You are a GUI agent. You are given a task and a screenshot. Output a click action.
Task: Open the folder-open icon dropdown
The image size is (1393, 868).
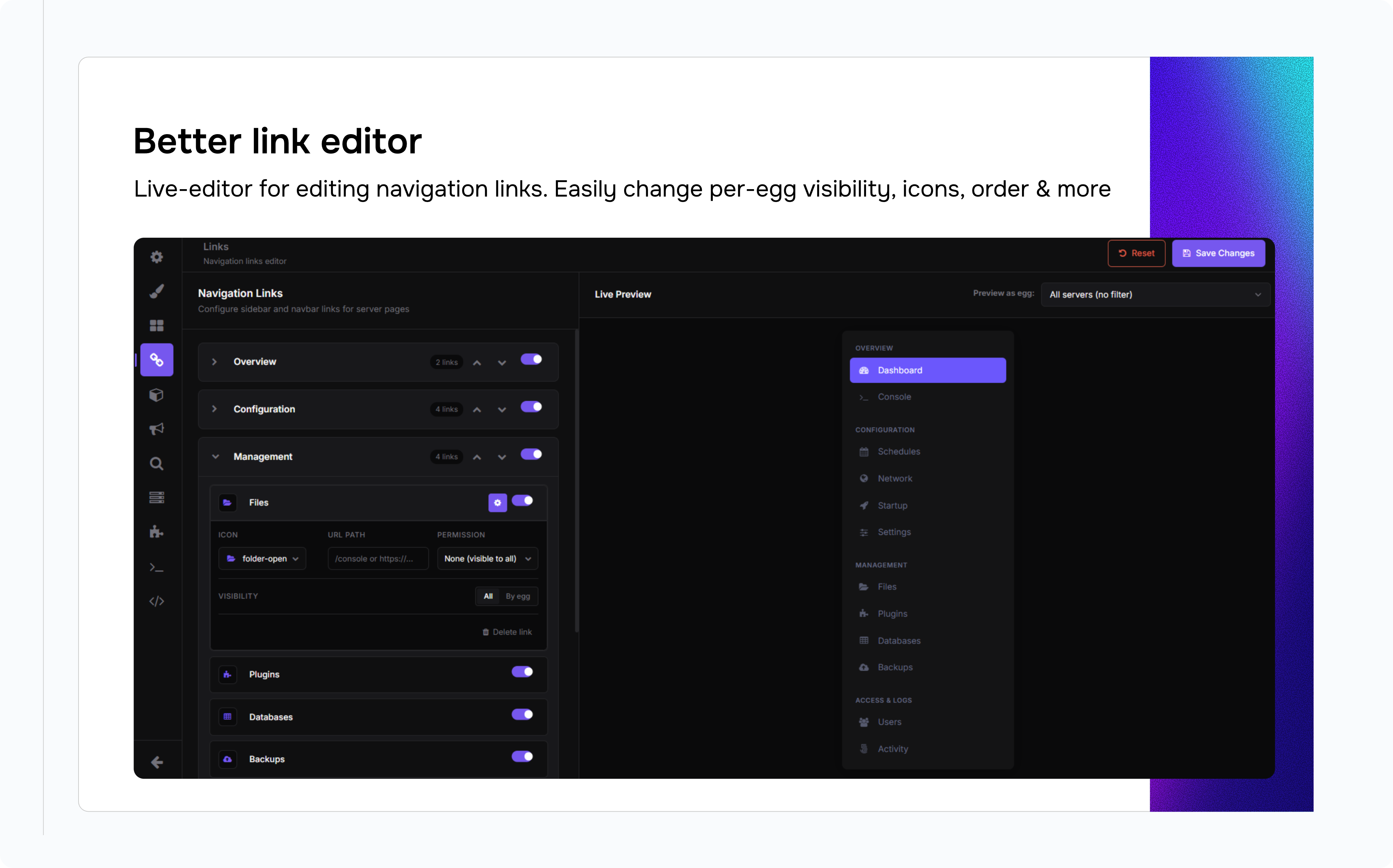tap(262, 559)
